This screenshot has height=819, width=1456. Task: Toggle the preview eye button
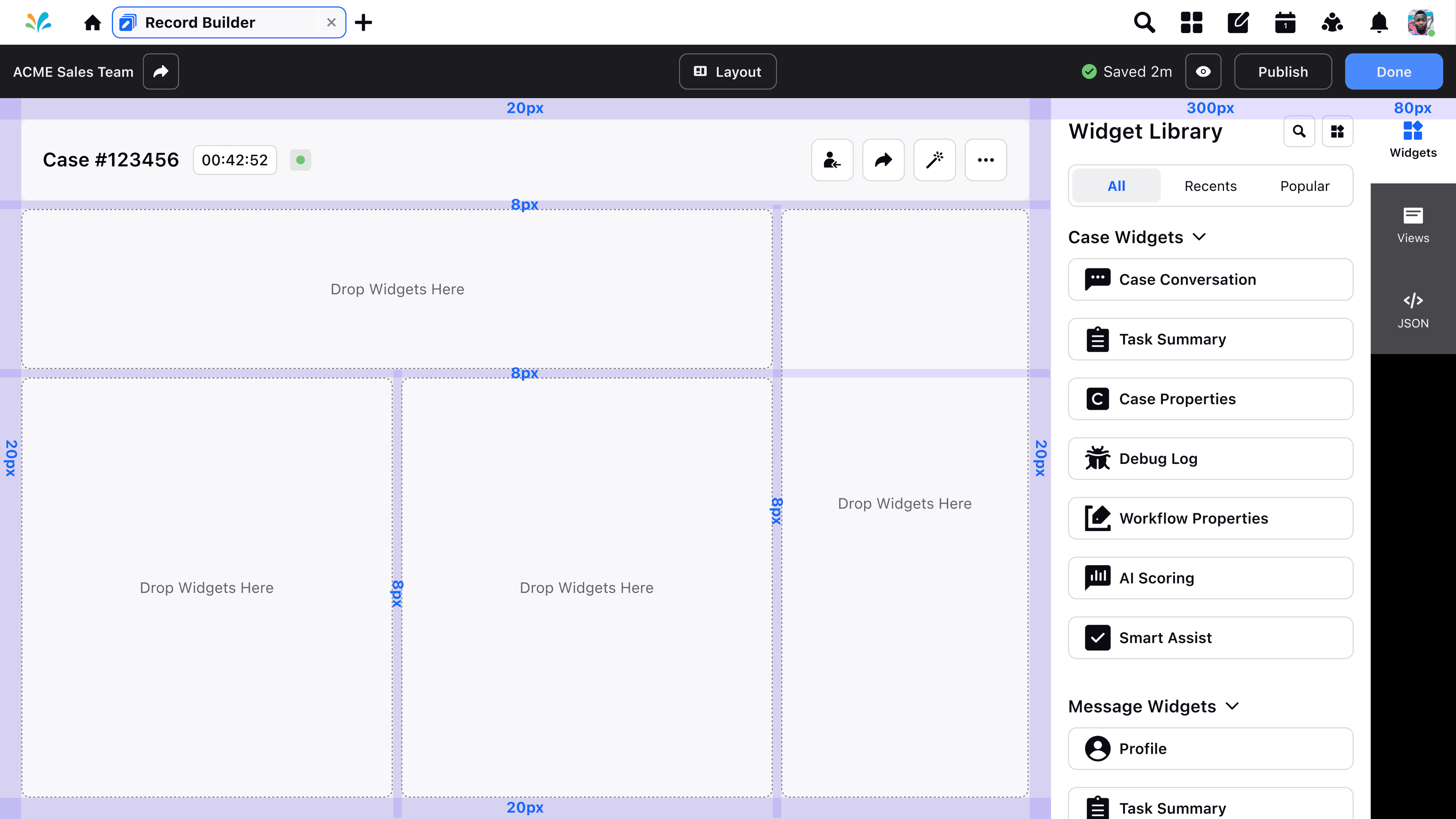click(x=1203, y=72)
